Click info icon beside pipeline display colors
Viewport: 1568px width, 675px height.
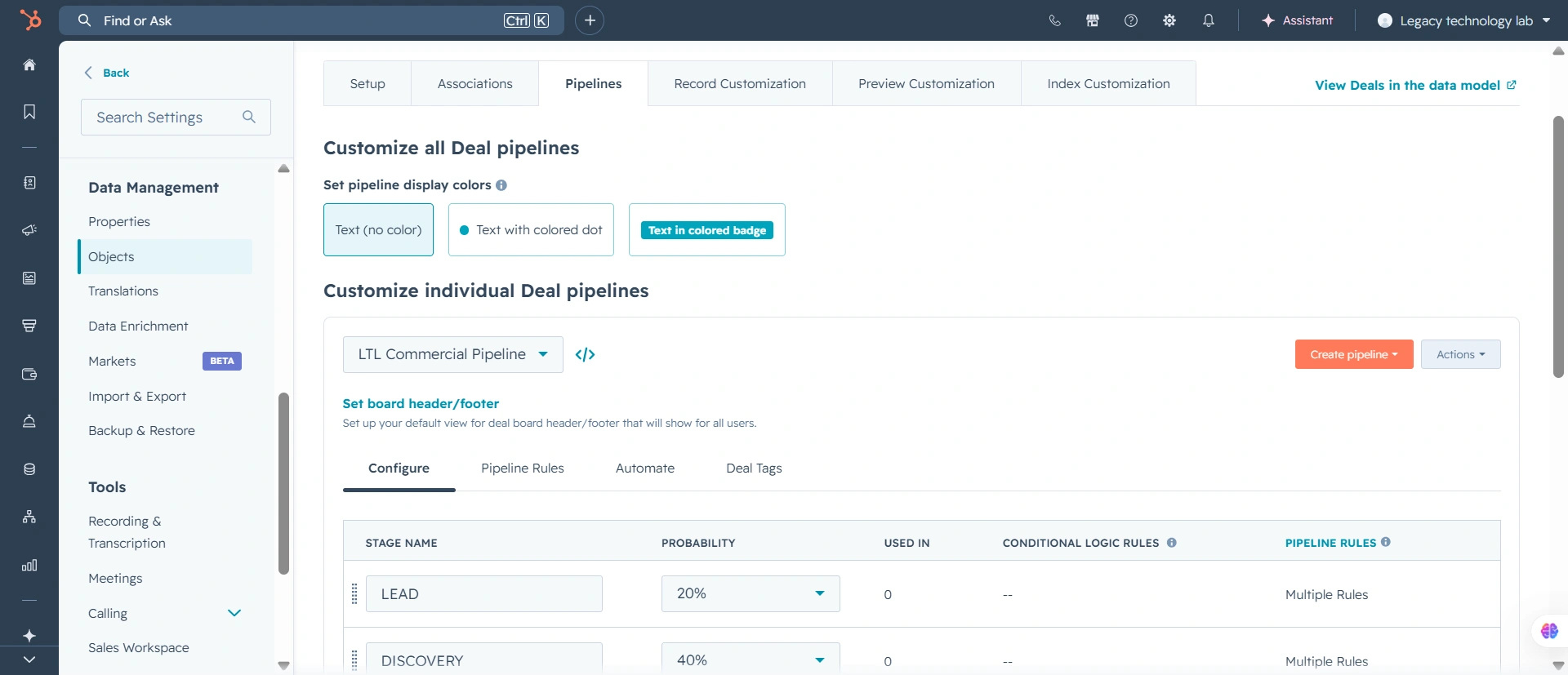point(501,185)
